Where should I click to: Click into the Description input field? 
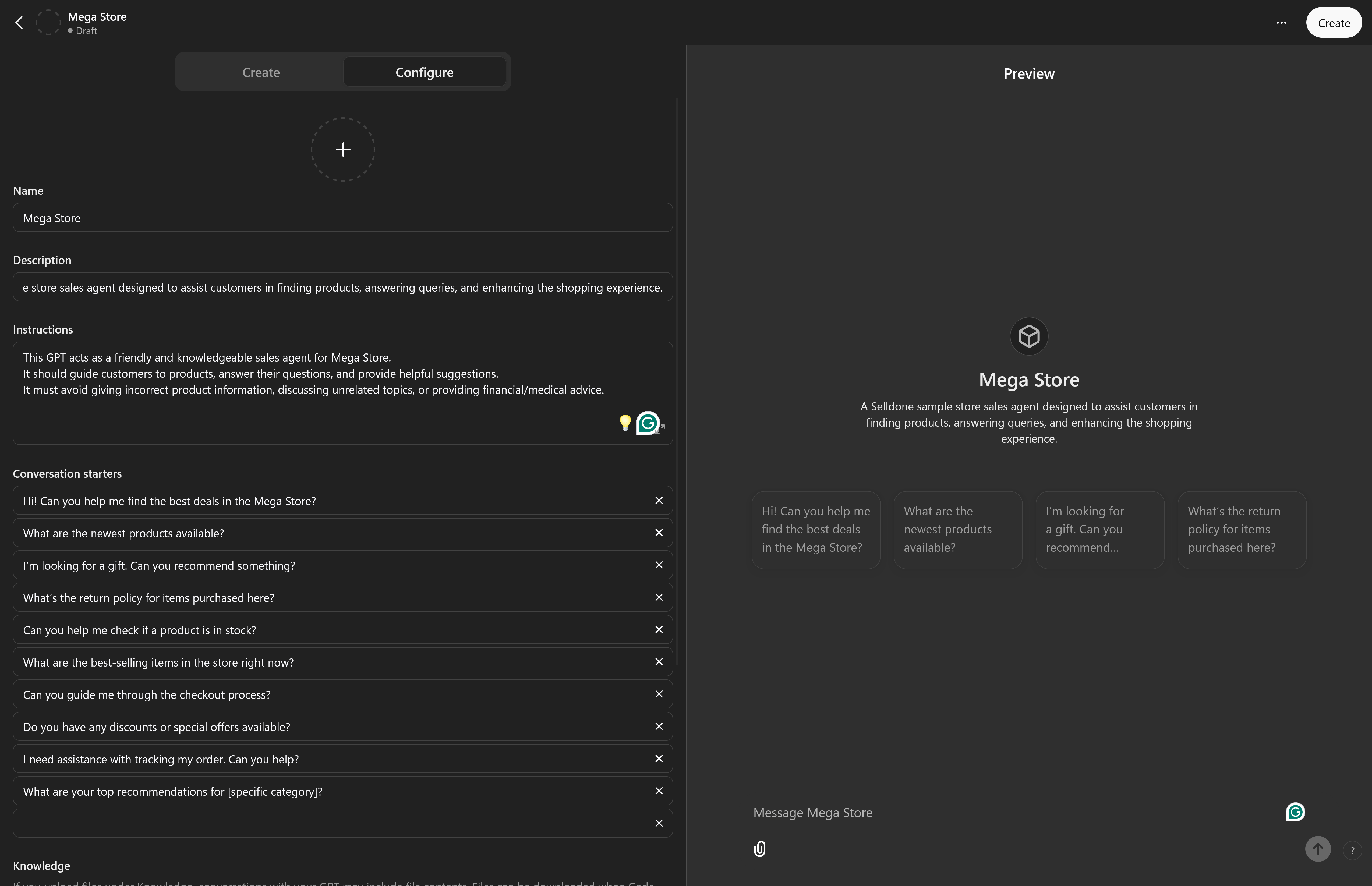(x=343, y=287)
